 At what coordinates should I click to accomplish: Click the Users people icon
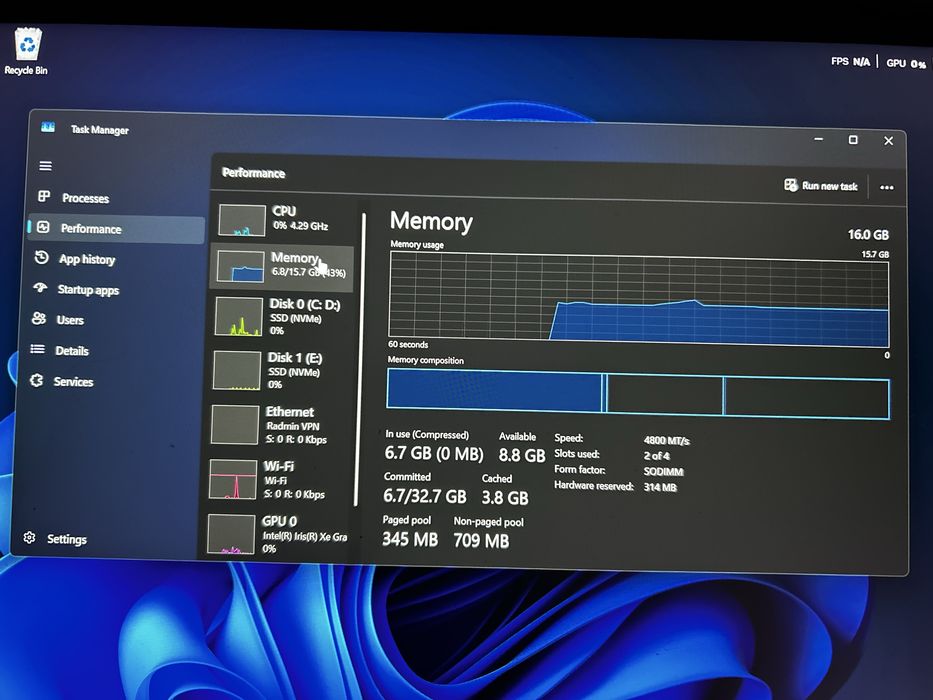(x=39, y=318)
